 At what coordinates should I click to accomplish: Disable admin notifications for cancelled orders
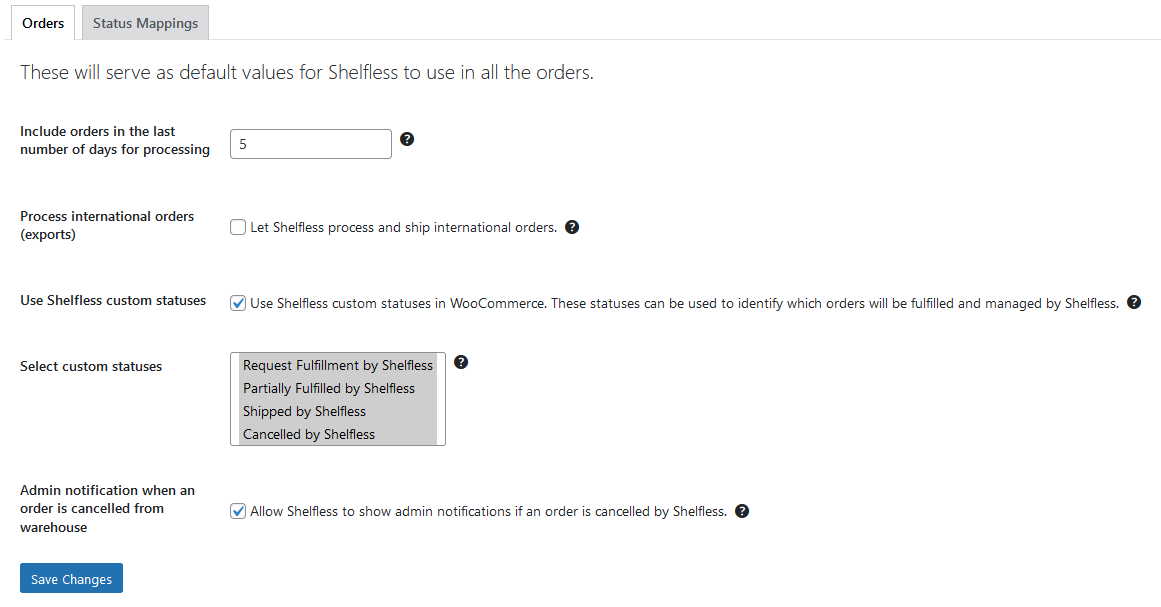pos(238,511)
